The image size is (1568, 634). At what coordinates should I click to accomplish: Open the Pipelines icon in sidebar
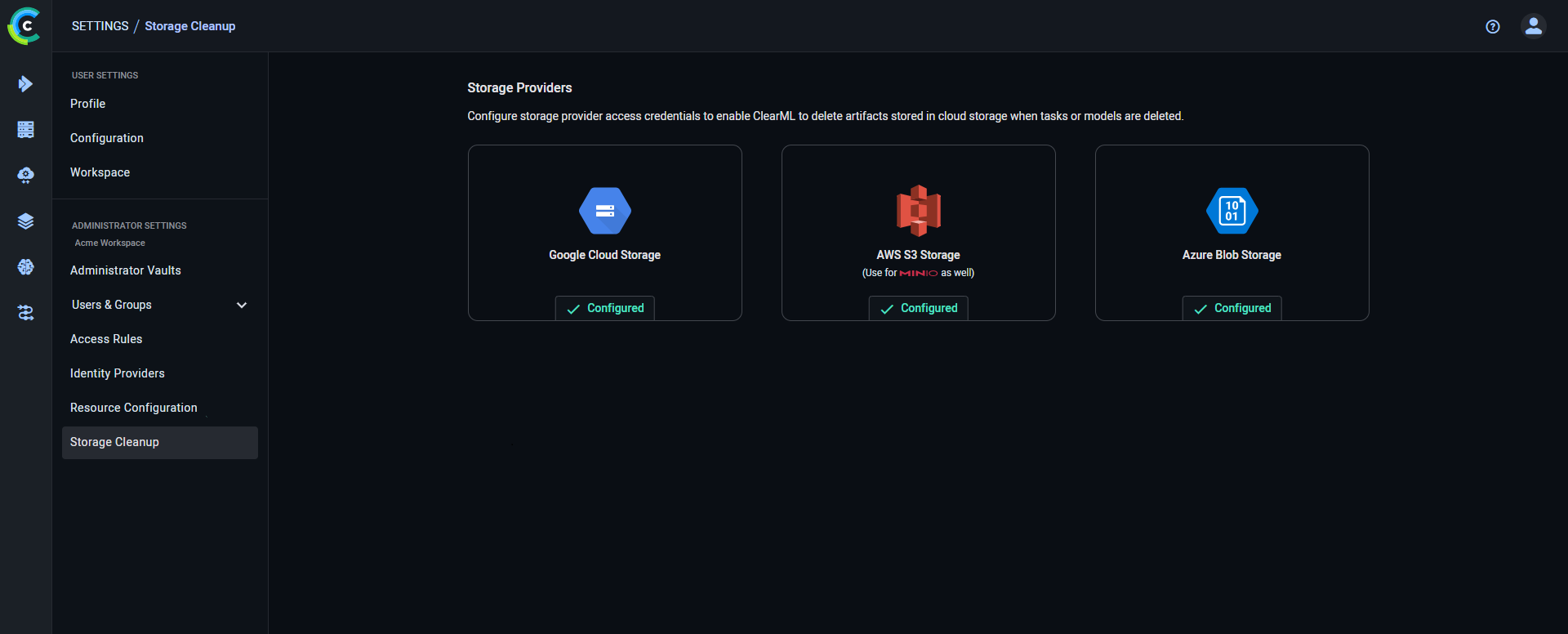(25, 313)
